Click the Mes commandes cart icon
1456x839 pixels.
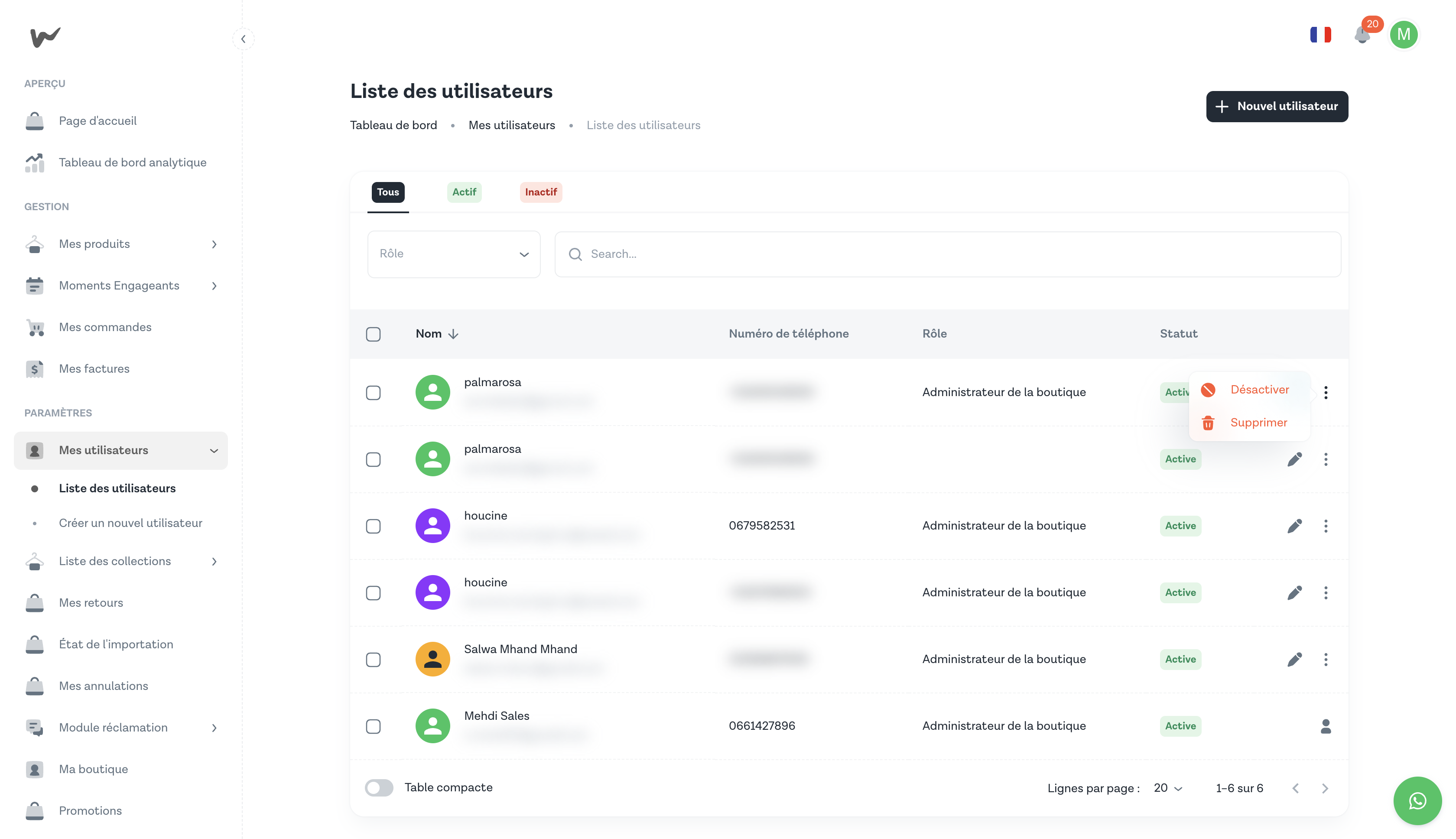coord(35,327)
